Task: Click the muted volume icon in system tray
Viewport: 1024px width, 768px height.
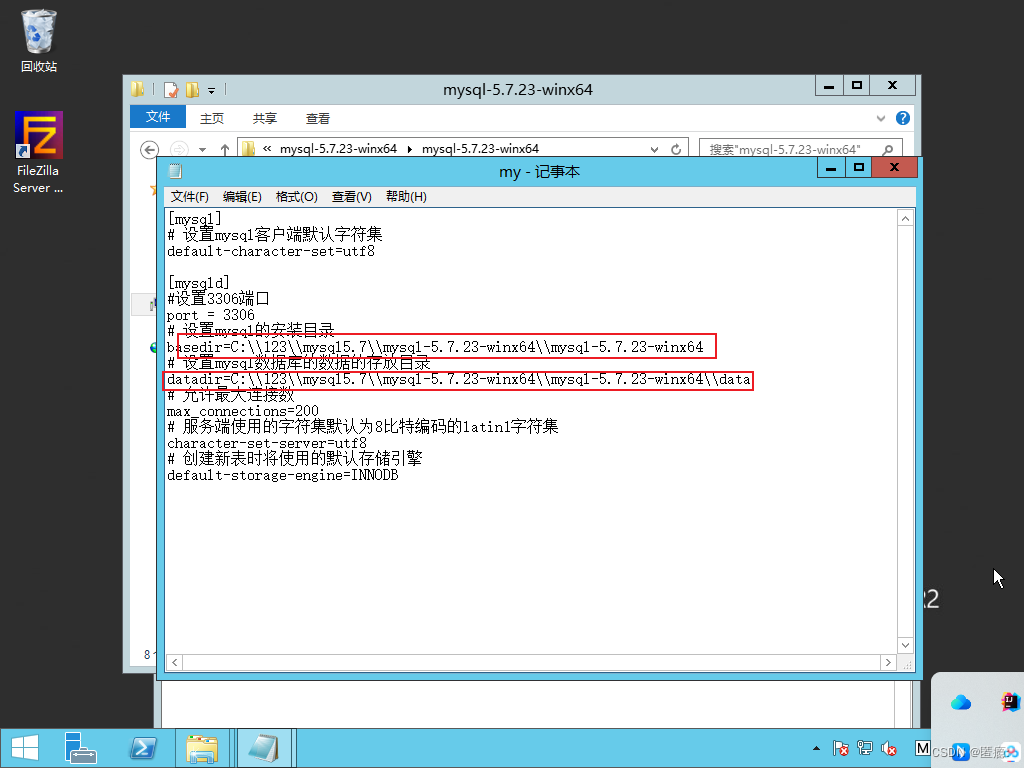Action: pos(889,748)
